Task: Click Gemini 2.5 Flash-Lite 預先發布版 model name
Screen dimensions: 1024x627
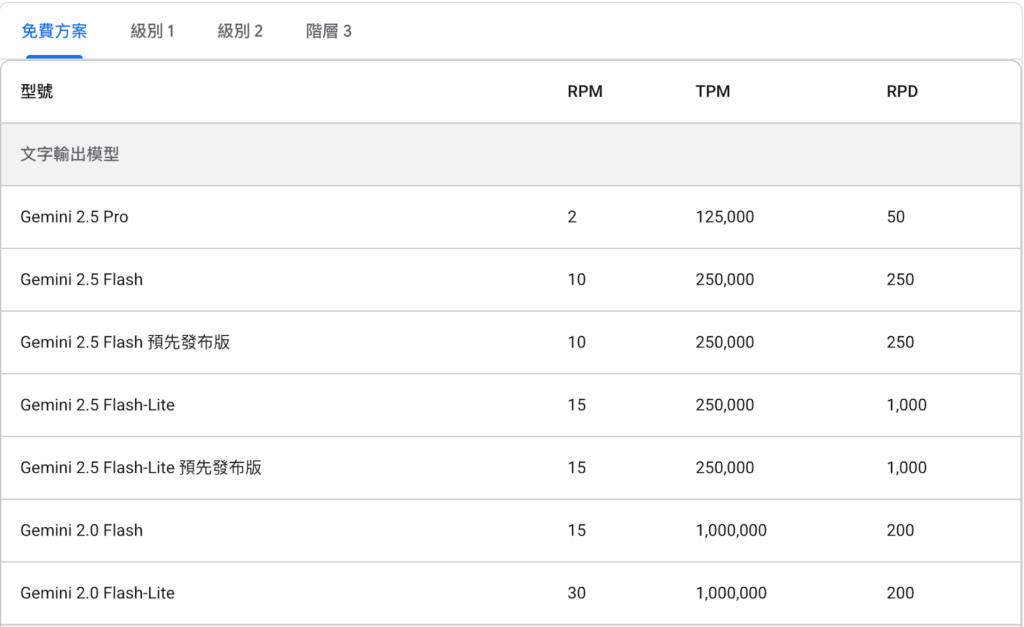Action: click(x=141, y=467)
